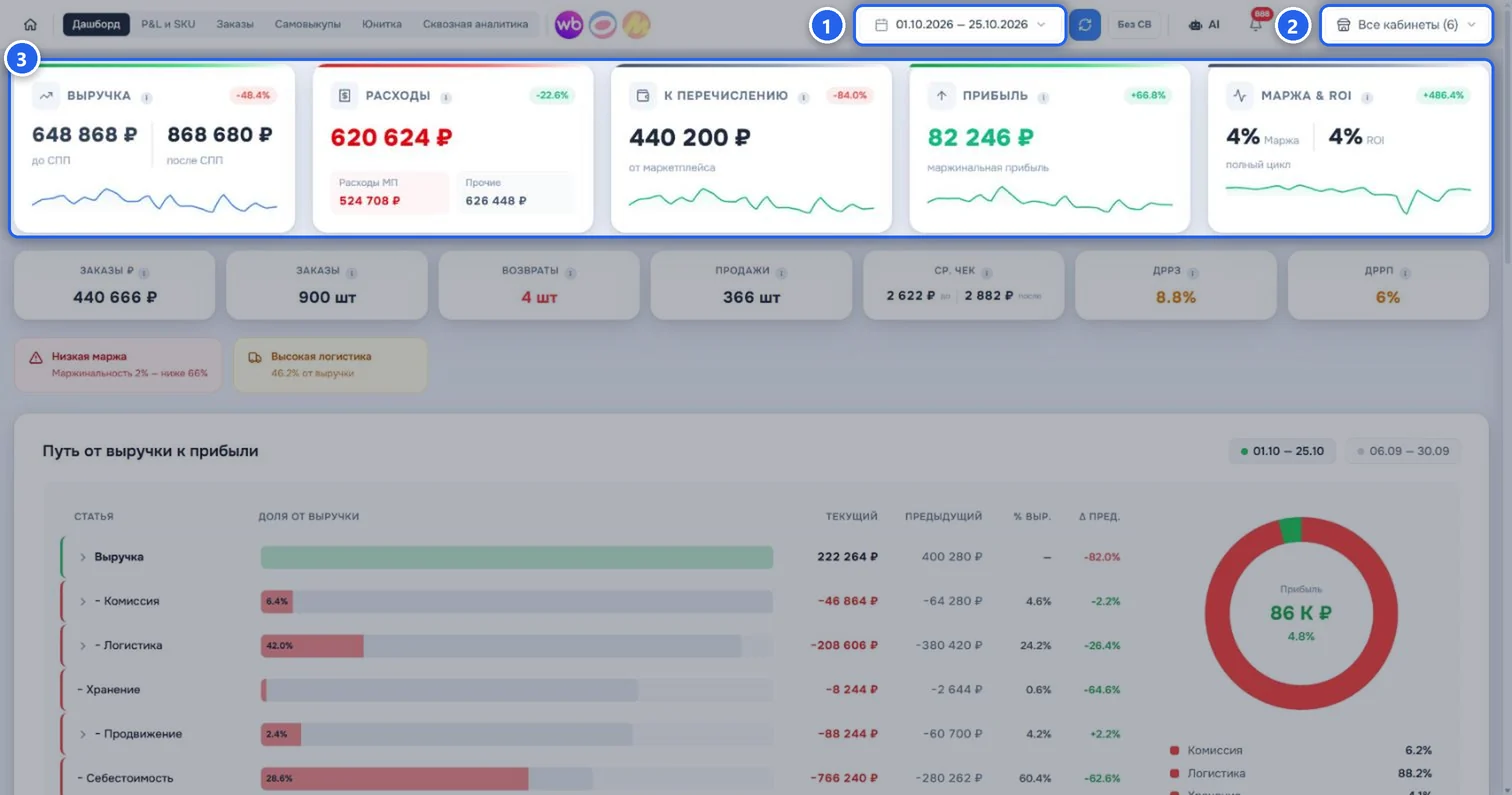The width and height of the screenshot is (1512, 795).
Task: Select the Ozon marketplace icon
Action: [602, 24]
